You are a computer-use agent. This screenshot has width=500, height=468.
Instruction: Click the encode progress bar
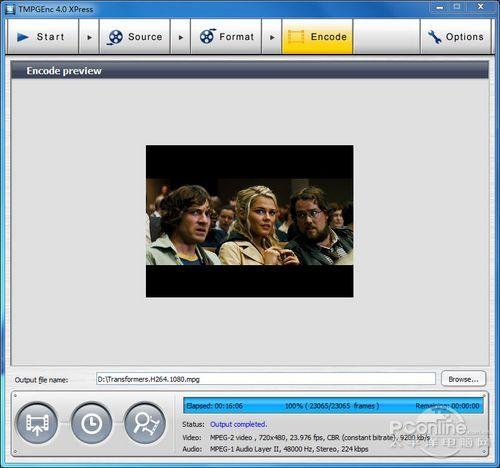coord(333,406)
